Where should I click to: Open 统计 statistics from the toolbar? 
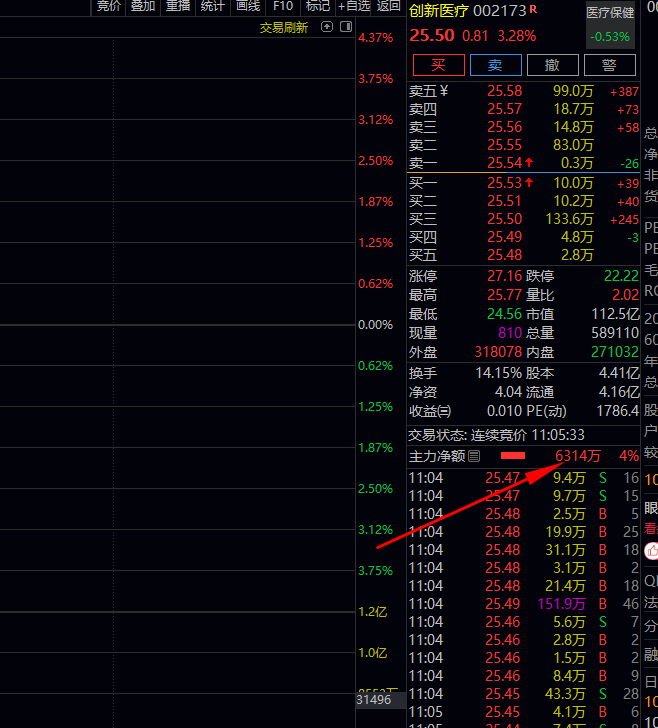coord(213,6)
